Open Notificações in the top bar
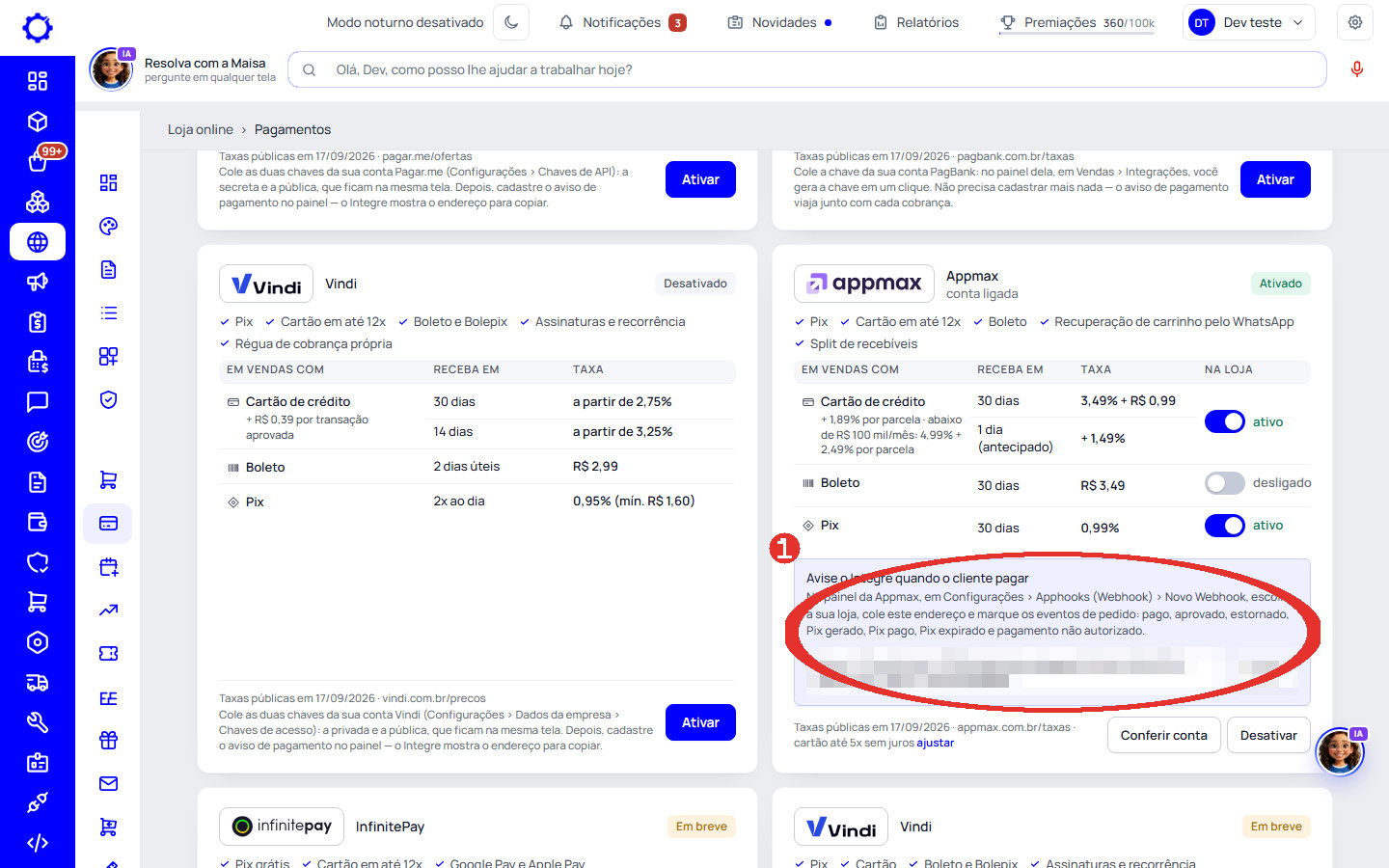This screenshot has width=1389, height=868. 622,22
